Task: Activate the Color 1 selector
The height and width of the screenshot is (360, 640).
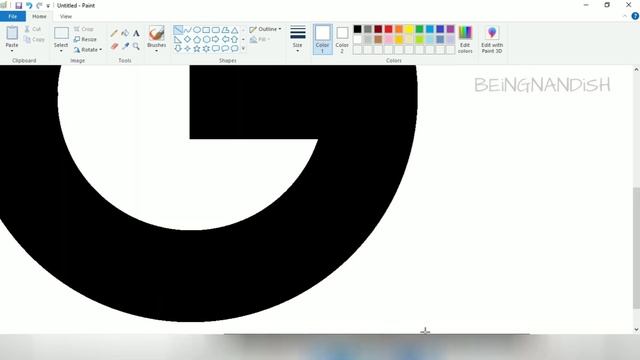Action: click(322, 39)
